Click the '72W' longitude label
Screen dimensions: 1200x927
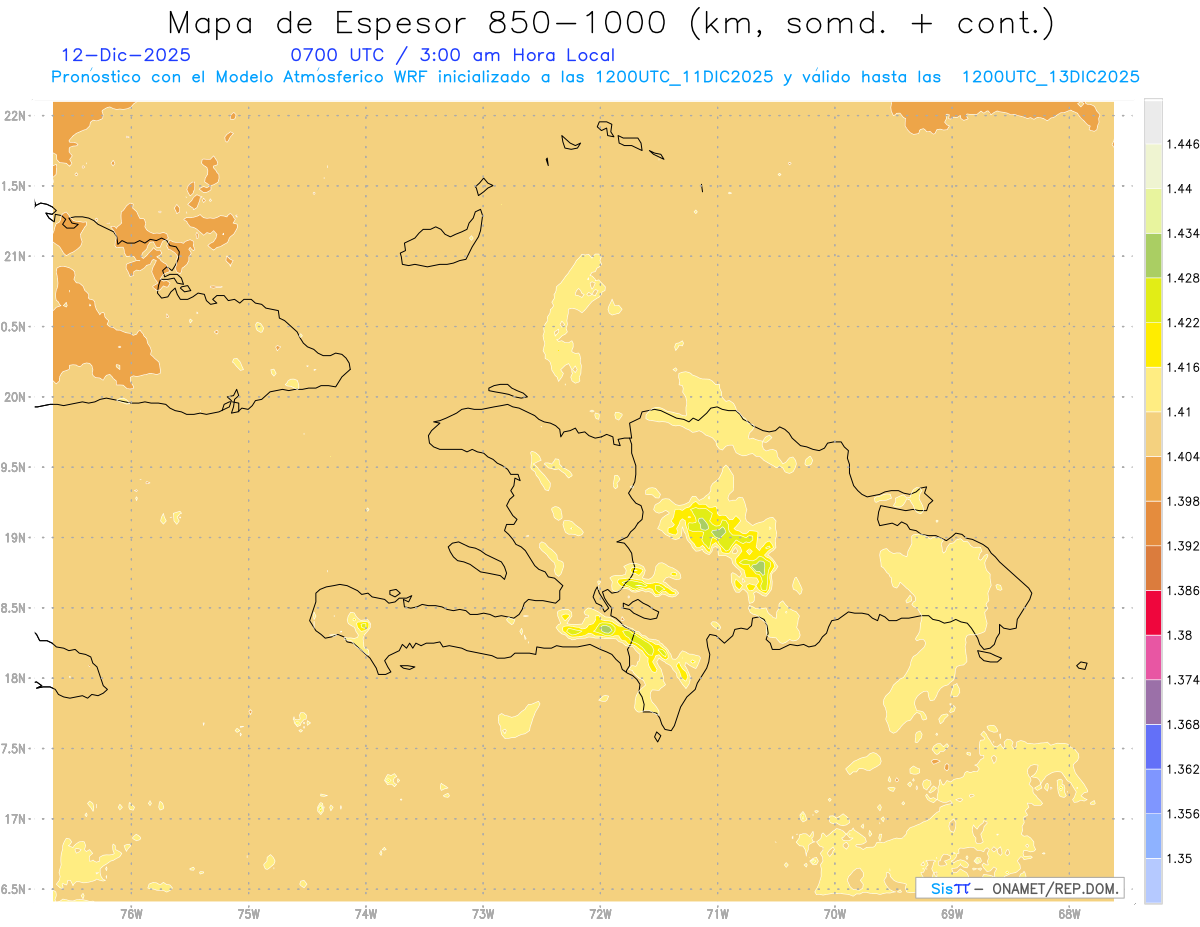click(x=600, y=913)
